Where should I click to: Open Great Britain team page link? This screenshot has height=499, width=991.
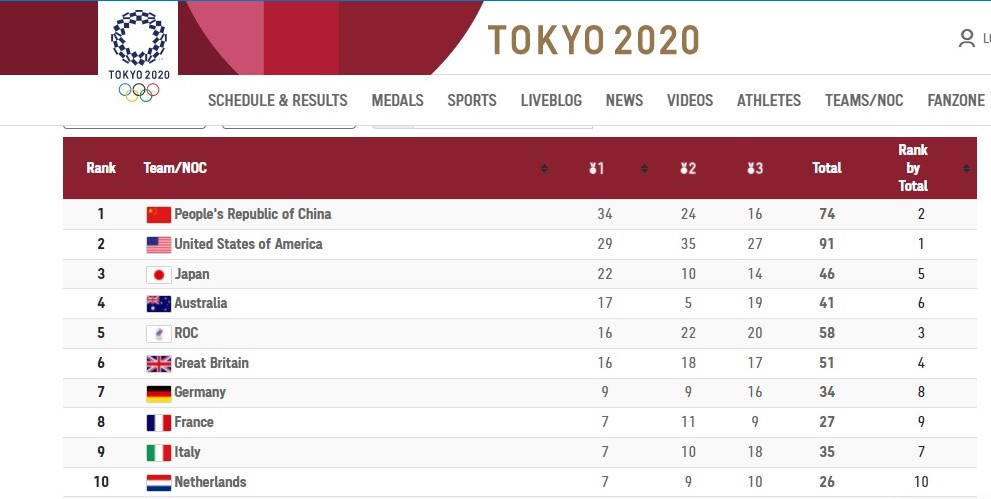pos(212,363)
